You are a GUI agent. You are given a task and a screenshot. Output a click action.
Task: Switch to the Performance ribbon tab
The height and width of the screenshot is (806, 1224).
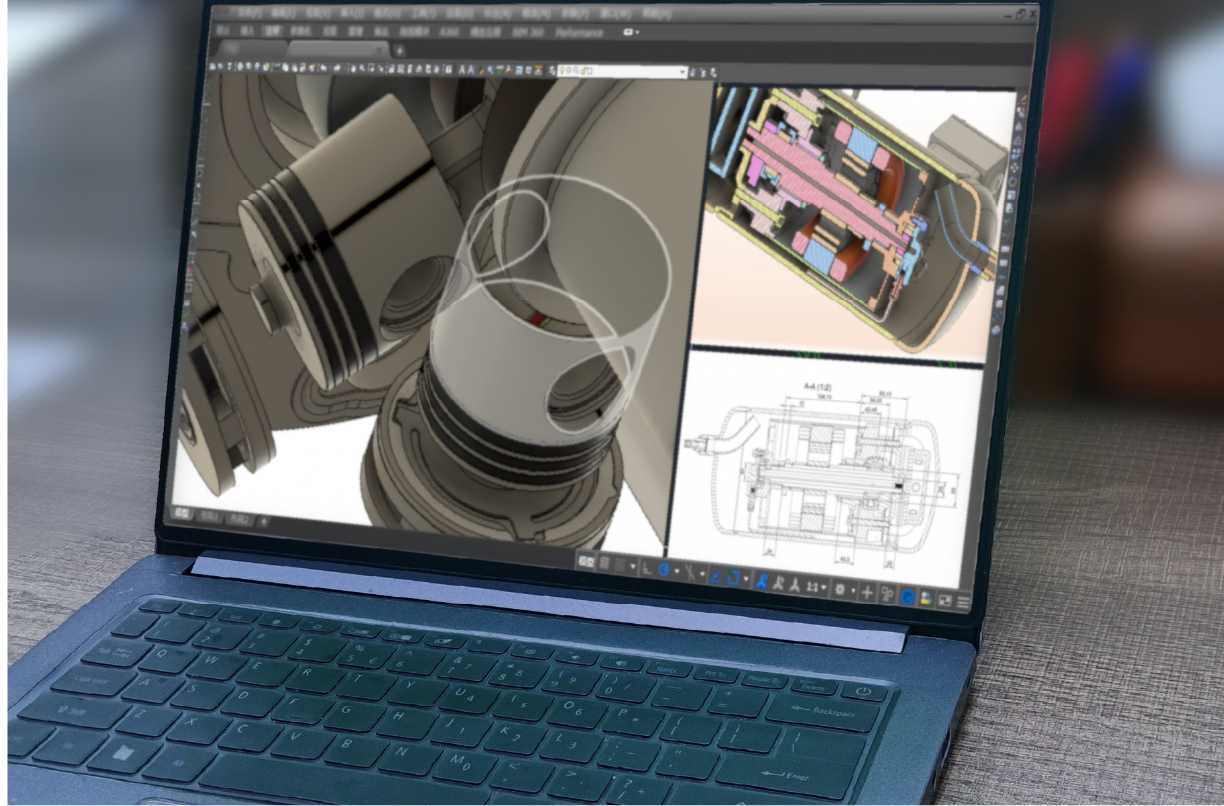(580, 32)
